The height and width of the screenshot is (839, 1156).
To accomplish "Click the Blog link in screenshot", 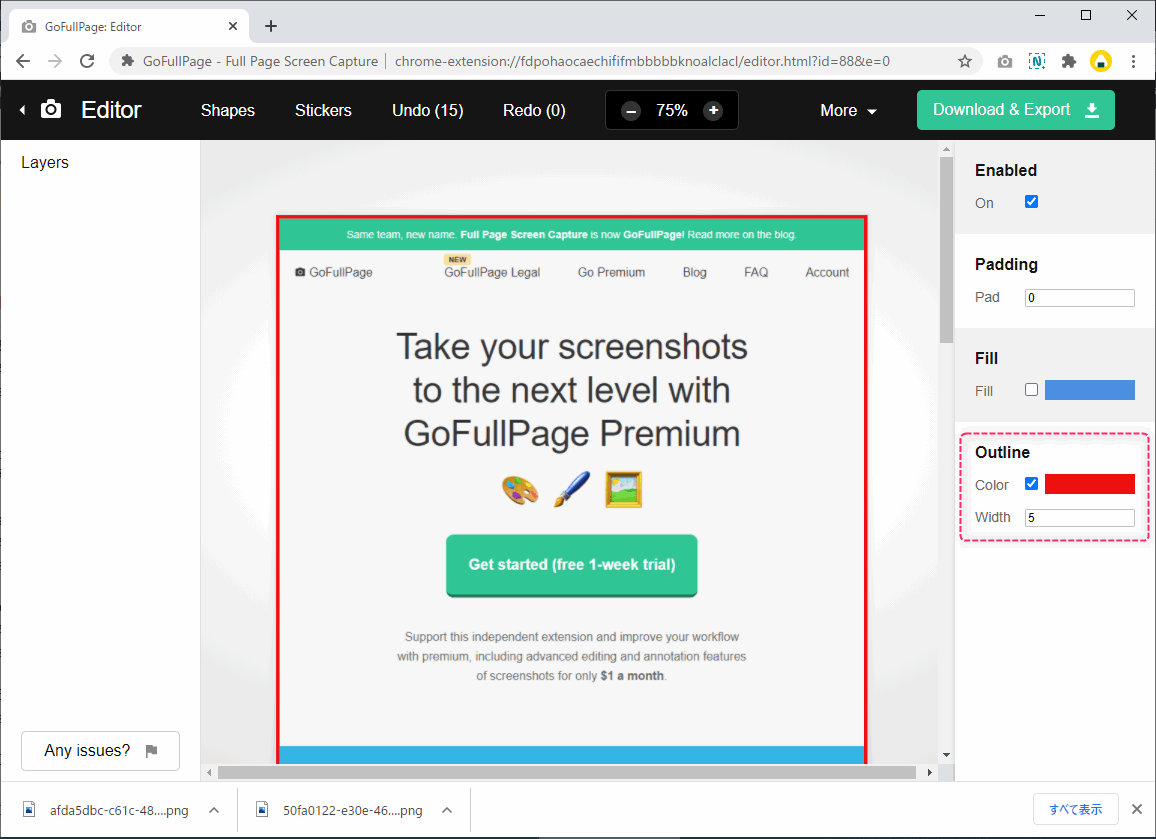I will pos(694,272).
